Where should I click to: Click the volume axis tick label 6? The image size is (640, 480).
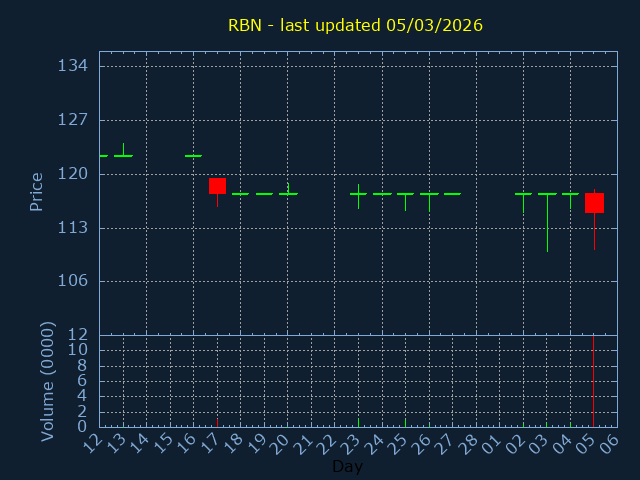click(x=83, y=381)
